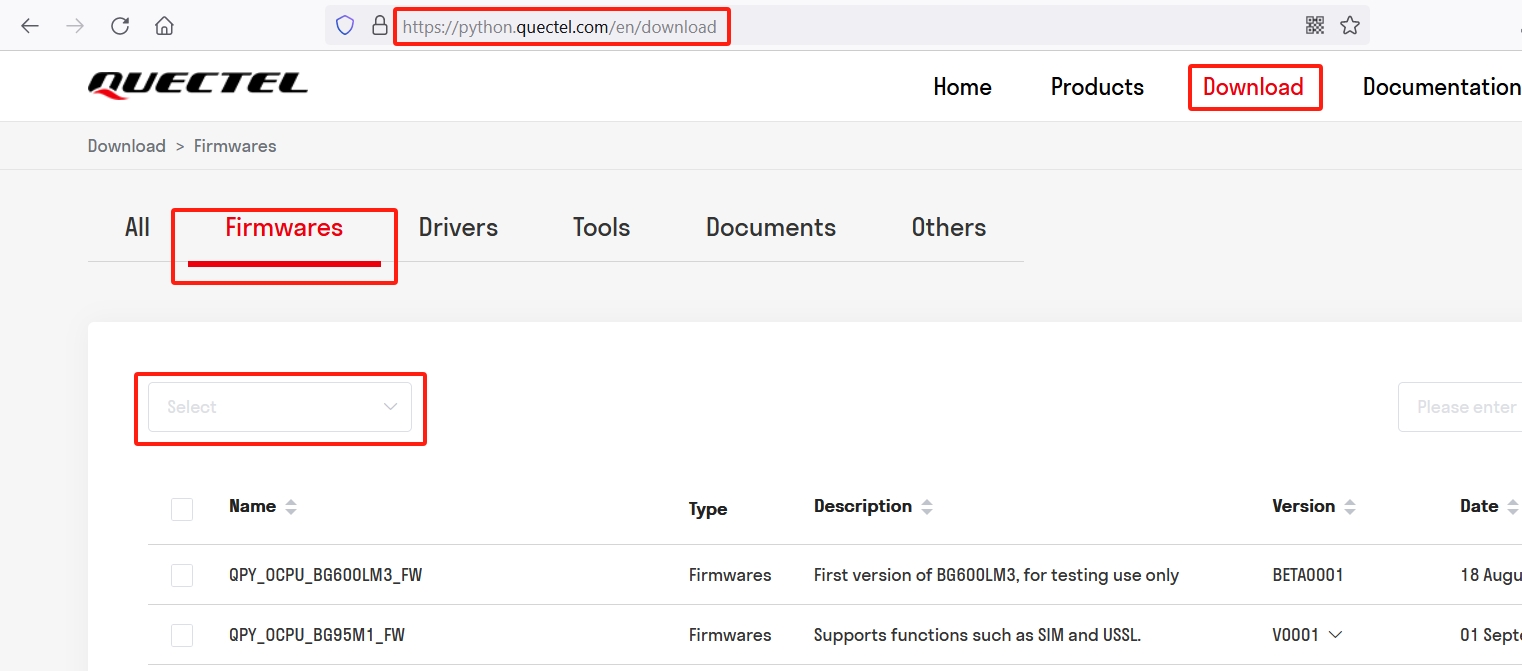The image size is (1522, 671).
Task: Switch to the Others tab
Action: pos(949,227)
